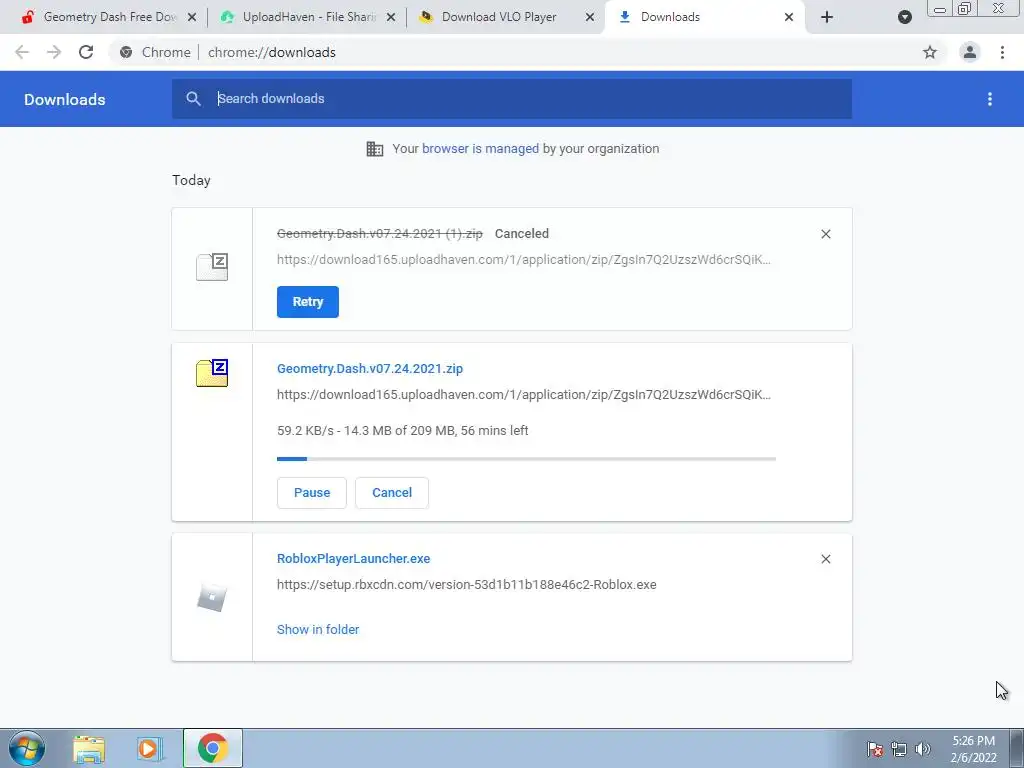Image resolution: width=1024 pixels, height=768 pixels.
Task: Open Windows Explorer from the taskbar
Action: pyautogui.click(x=89, y=749)
